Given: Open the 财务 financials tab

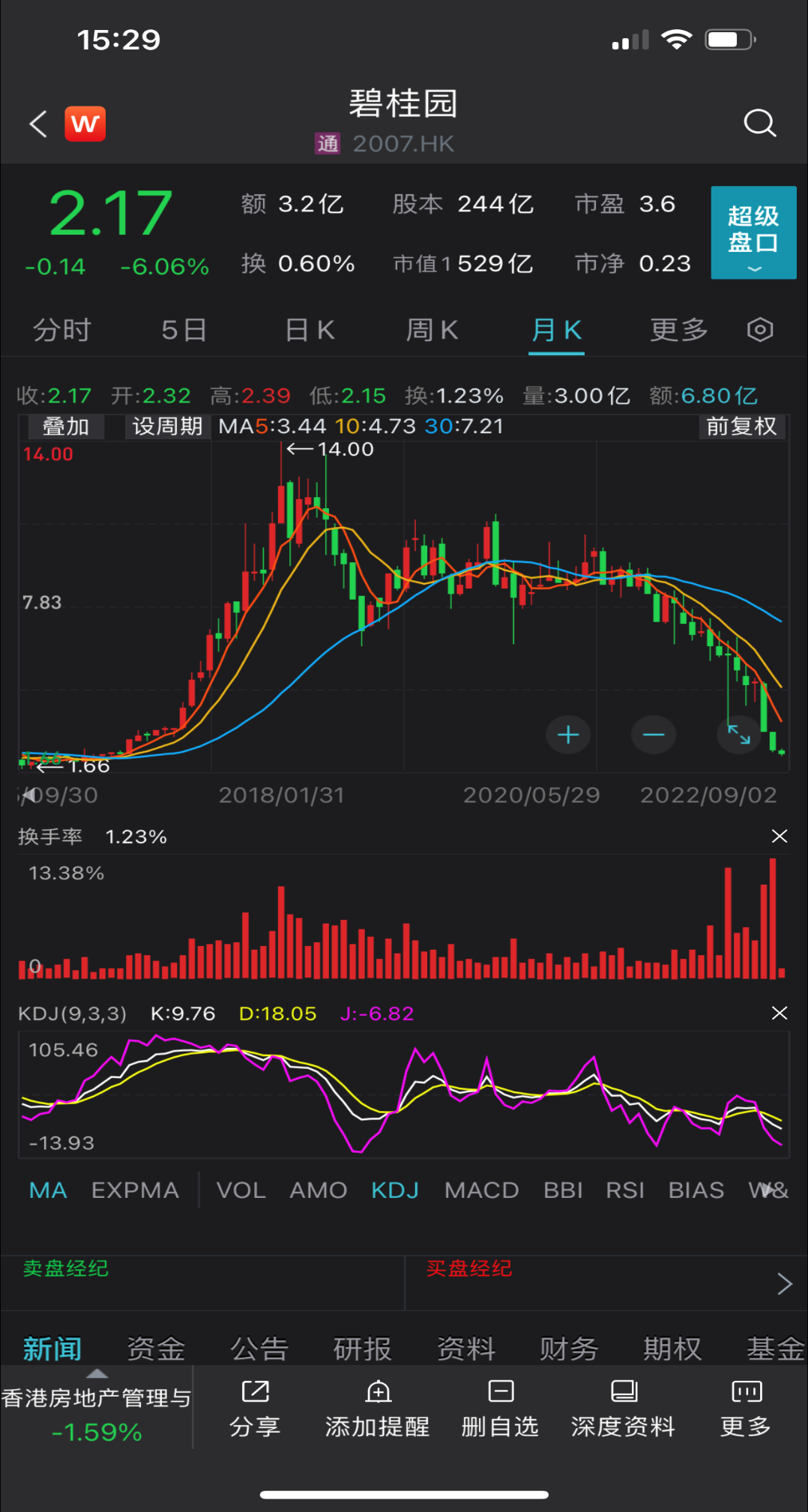Looking at the screenshot, I should pyautogui.click(x=569, y=1349).
